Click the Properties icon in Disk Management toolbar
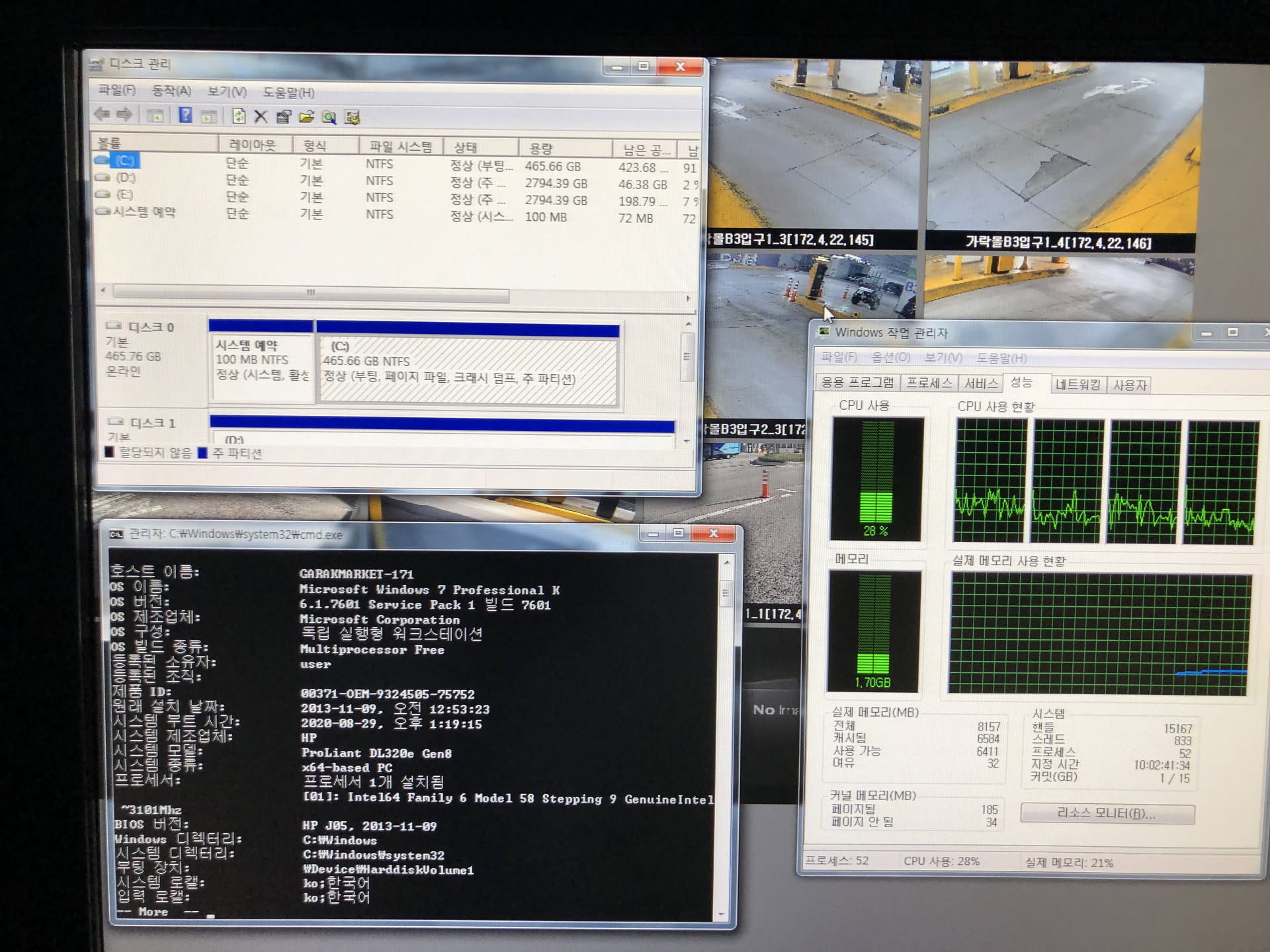1270x952 pixels. 283,117
